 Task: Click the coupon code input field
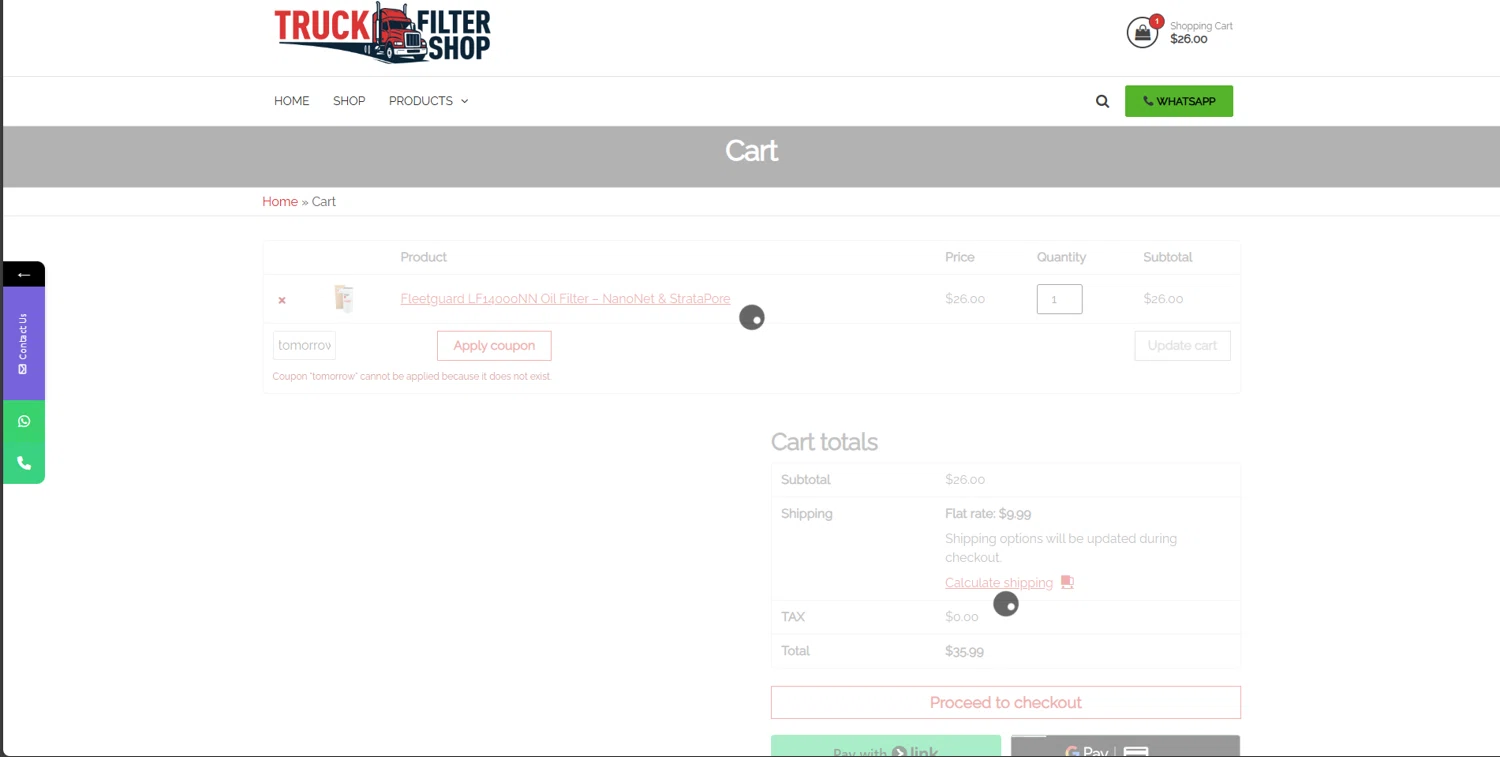click(x=304, y=346)
